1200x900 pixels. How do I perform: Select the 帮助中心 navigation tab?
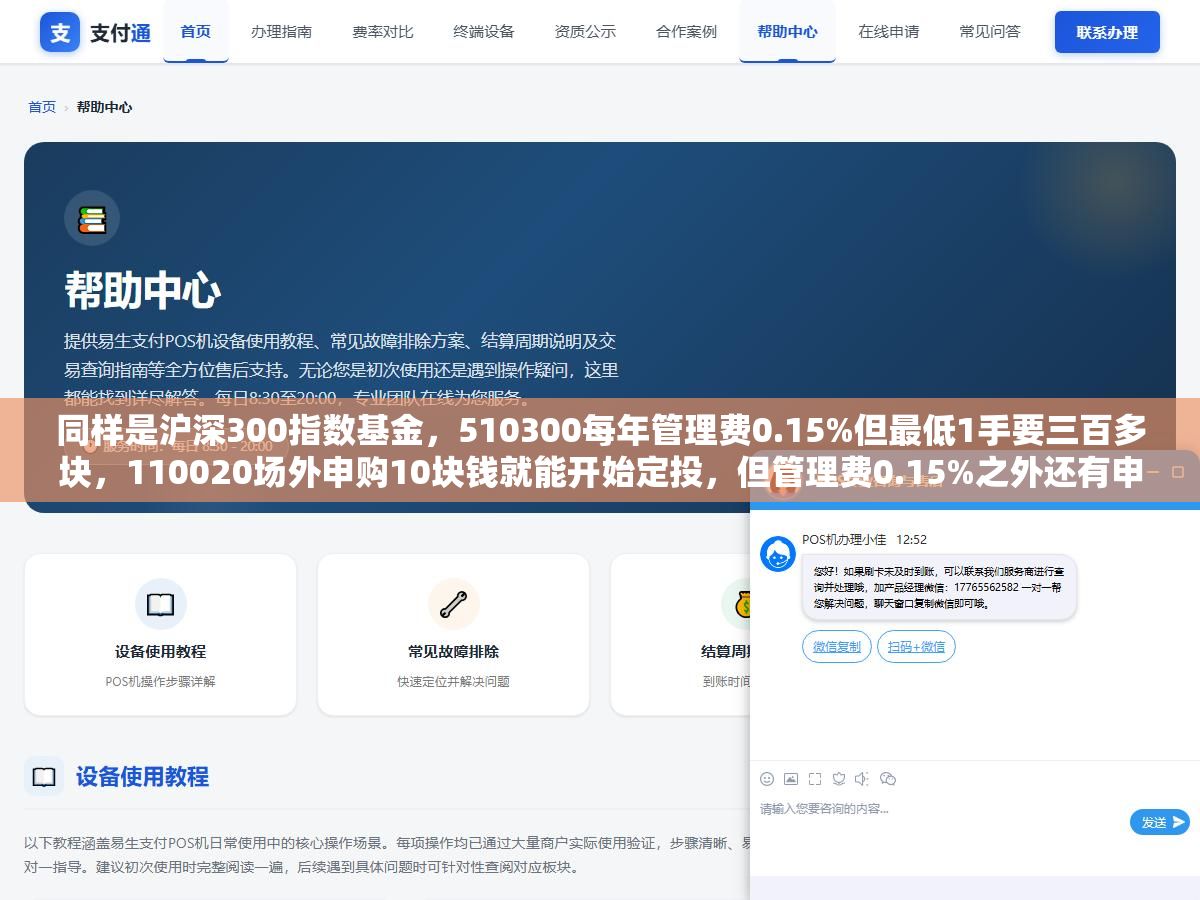click(x=787, y=31)
